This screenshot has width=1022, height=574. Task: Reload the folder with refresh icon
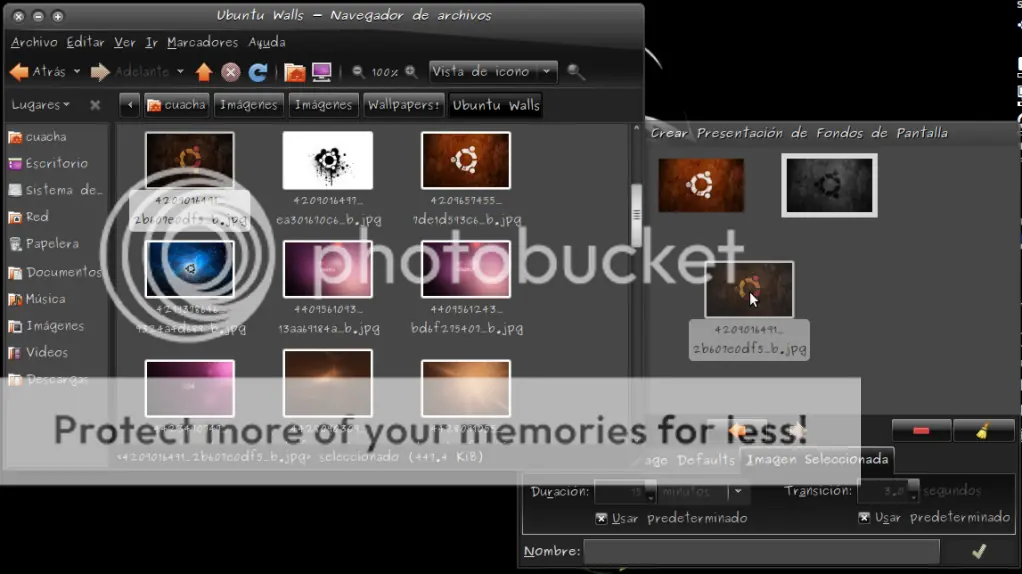tap(258, 72)
